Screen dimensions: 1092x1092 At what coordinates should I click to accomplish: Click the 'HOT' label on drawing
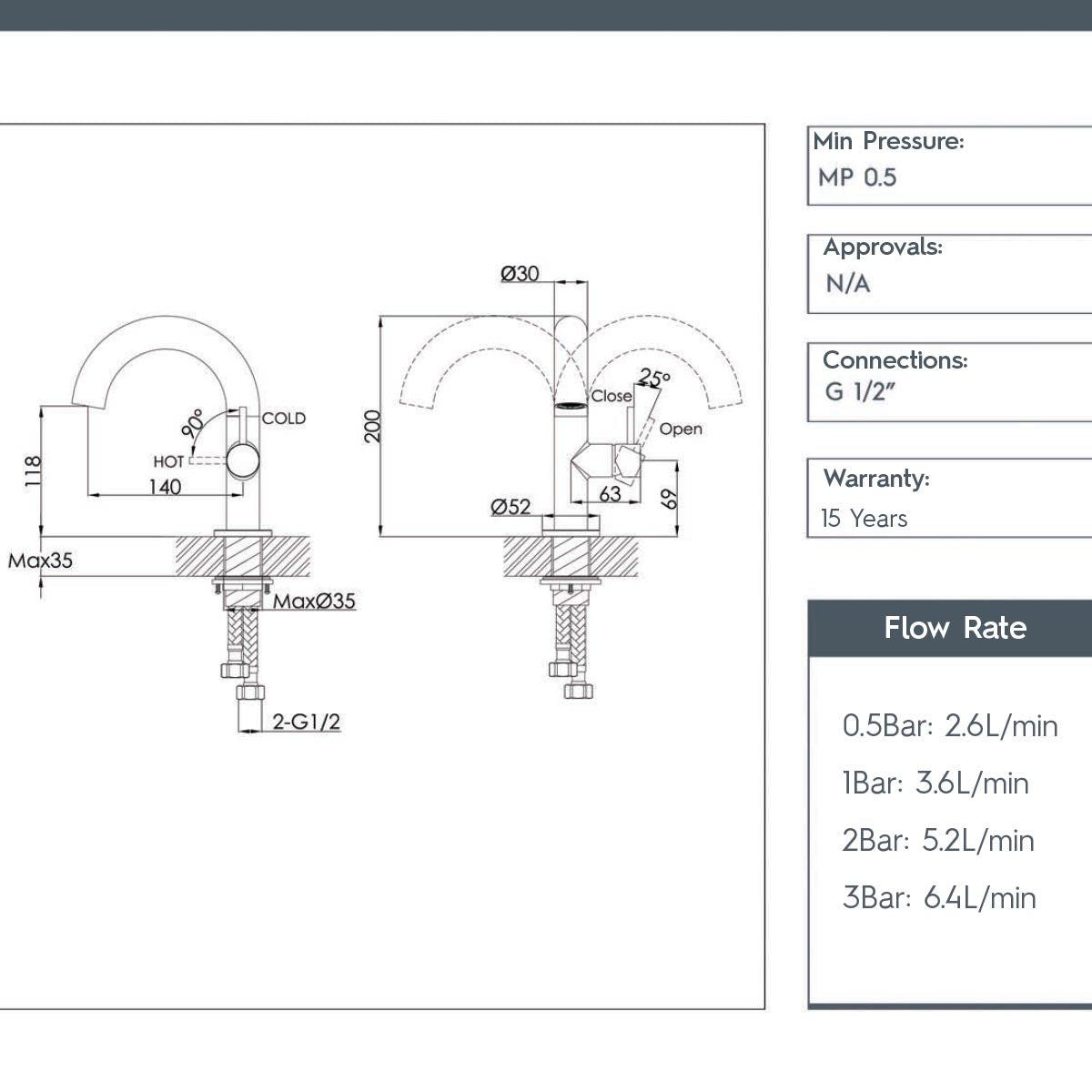coord(169,462)
